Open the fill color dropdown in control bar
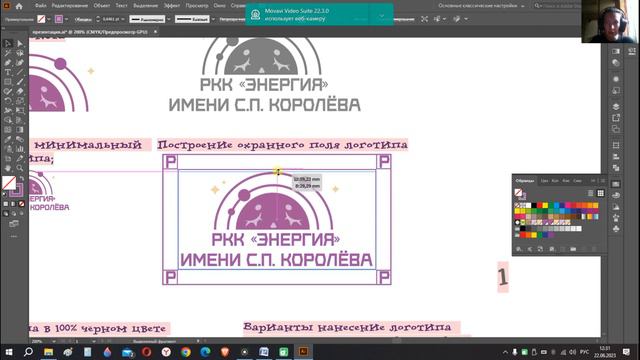This screenshot has height=360, width=640. (49, 19)
